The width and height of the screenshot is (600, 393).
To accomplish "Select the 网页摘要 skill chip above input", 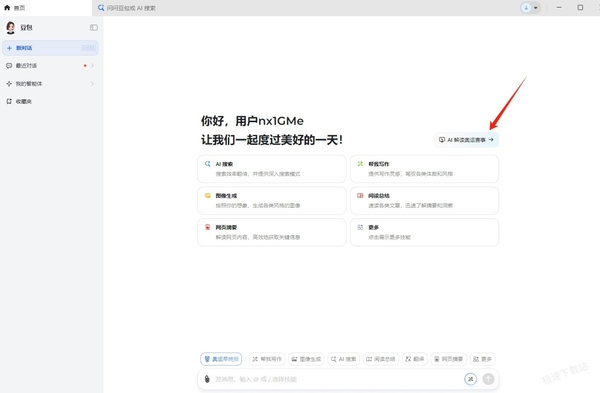I will pyautogui.click(x=449, y=359).
